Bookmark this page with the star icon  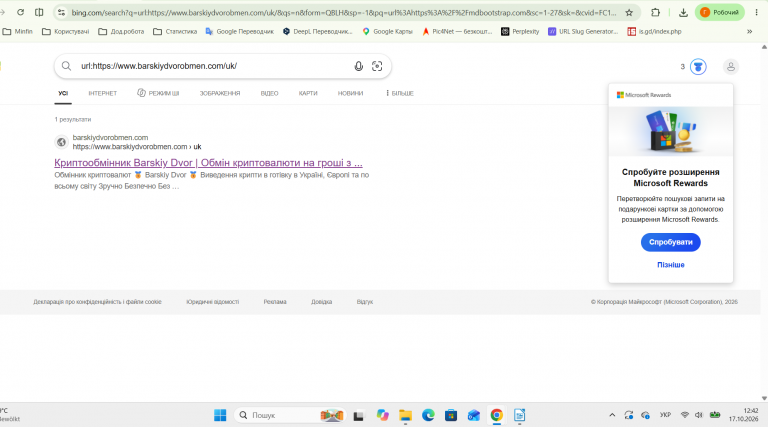click(629, 13)
